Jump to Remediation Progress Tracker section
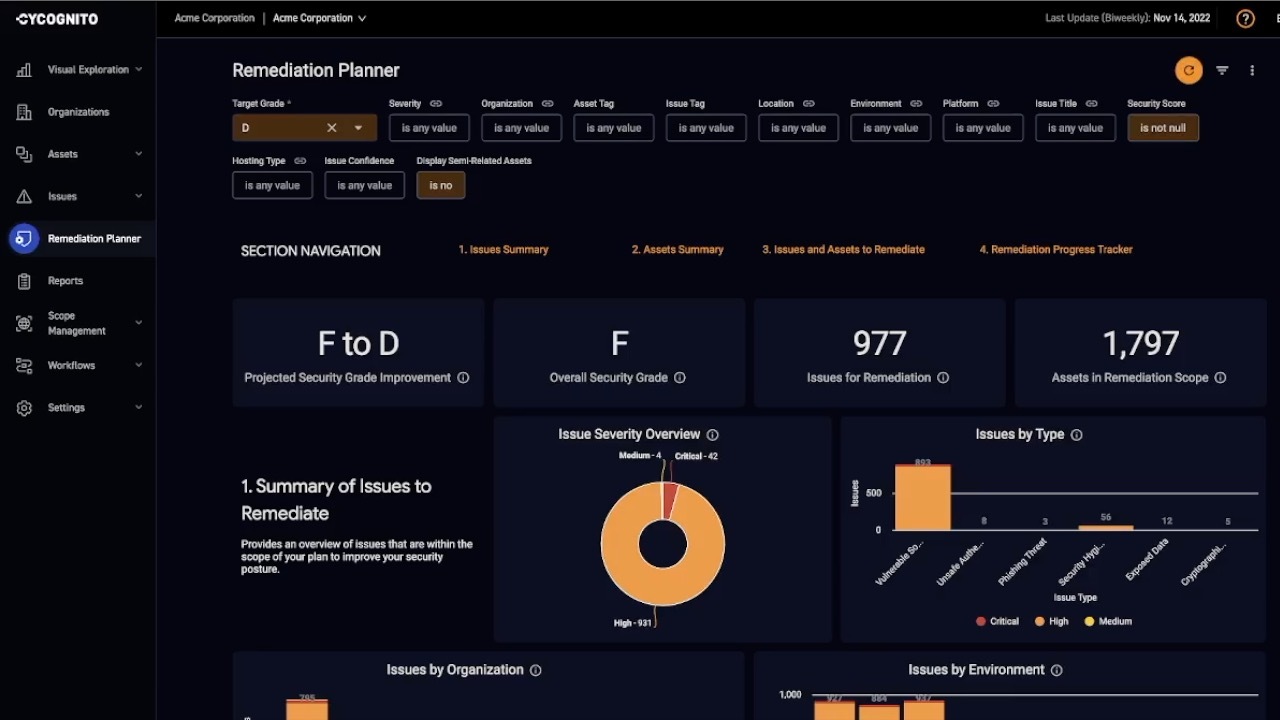 click(x=1055, y=250)
